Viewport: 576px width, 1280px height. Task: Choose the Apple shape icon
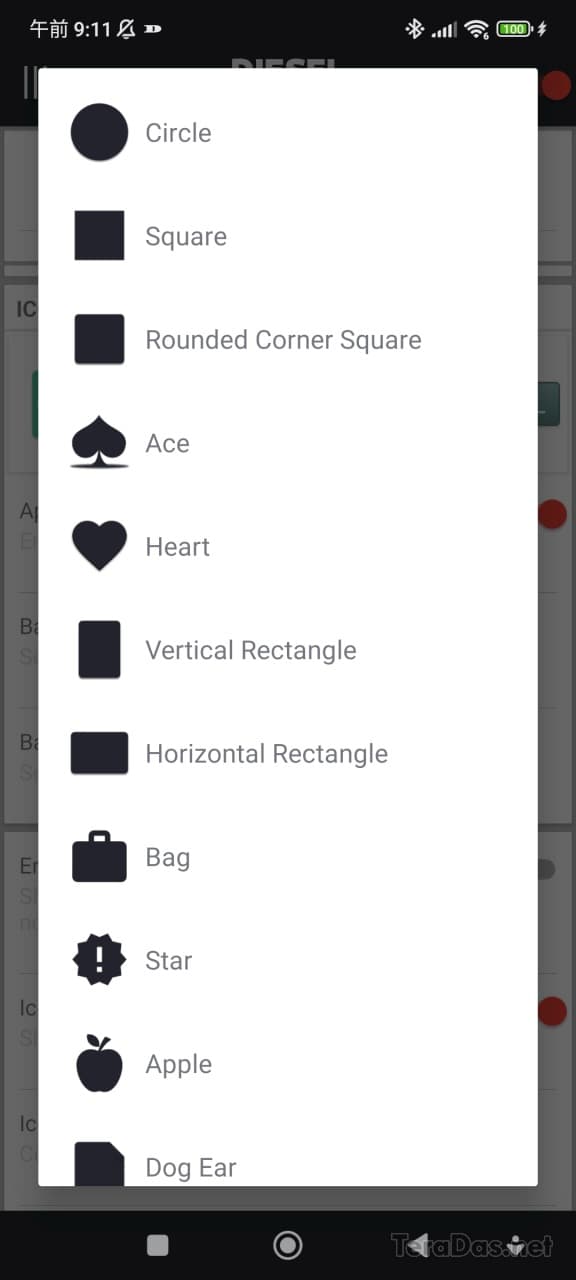99,1064
